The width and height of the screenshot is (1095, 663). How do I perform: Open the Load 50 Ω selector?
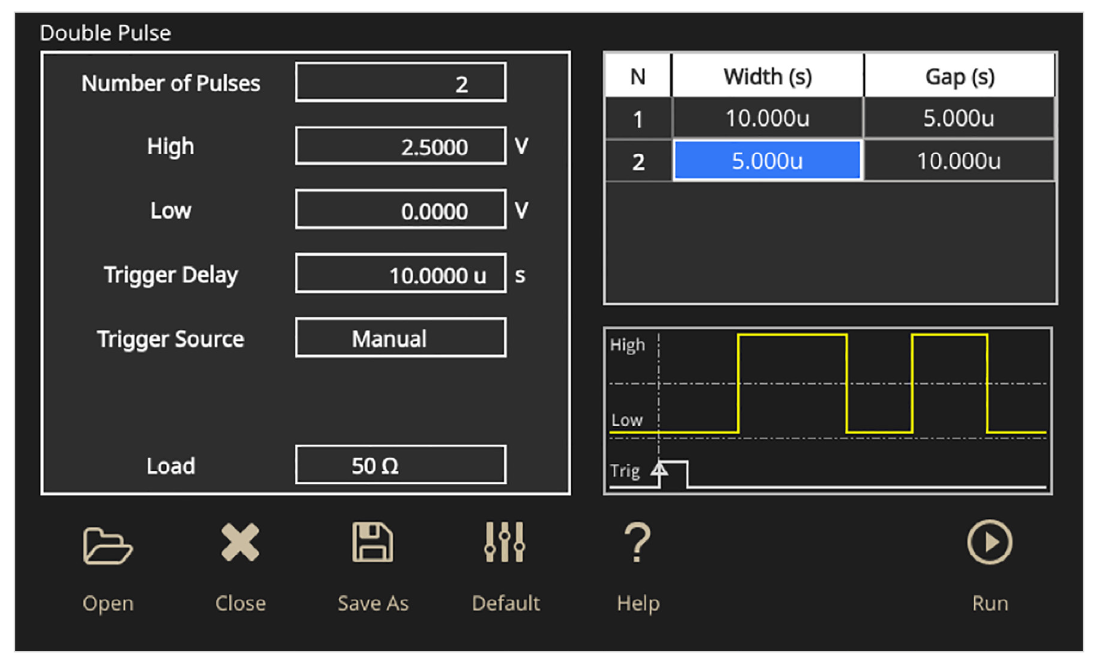pyautogui.click(x=401, y=465)
